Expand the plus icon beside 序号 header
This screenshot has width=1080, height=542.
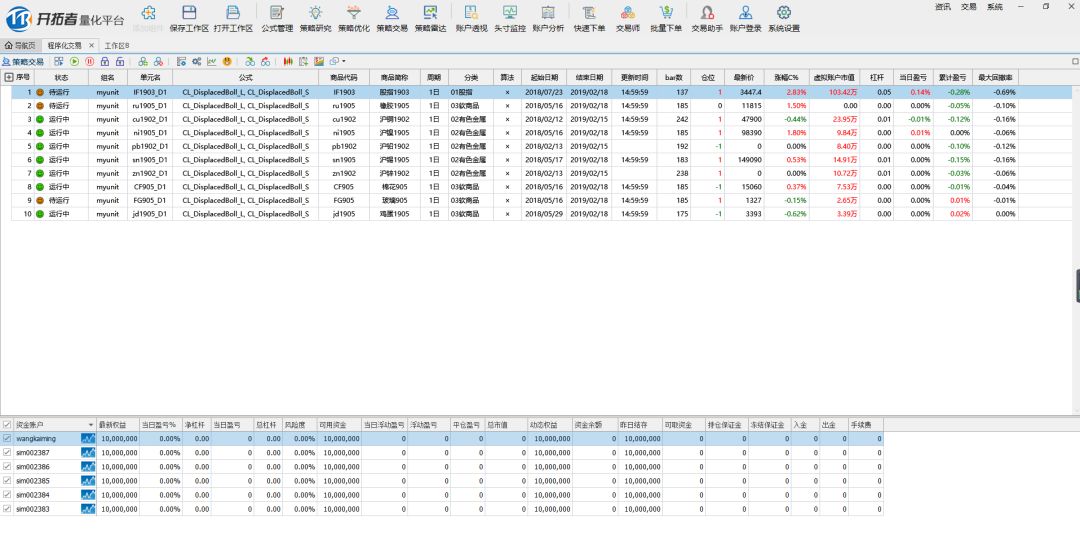[9, 77]
